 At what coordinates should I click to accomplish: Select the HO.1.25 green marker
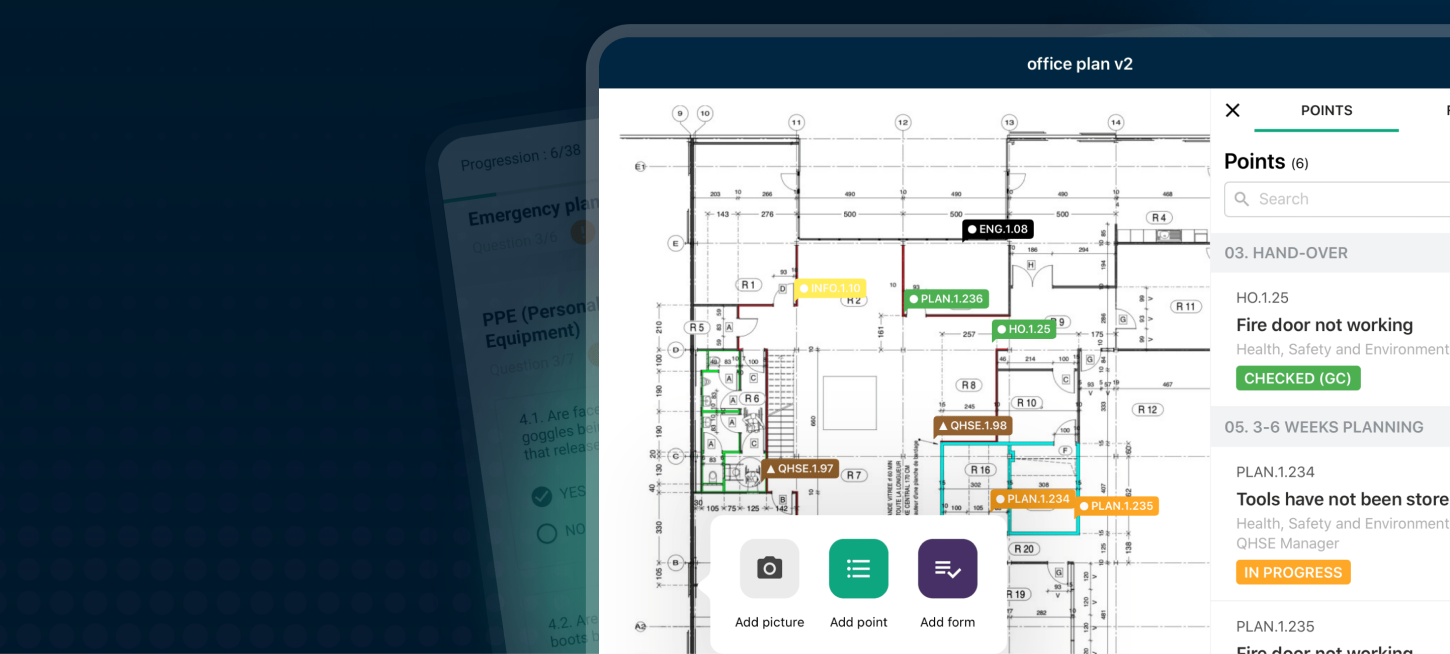coord(1023,329)
